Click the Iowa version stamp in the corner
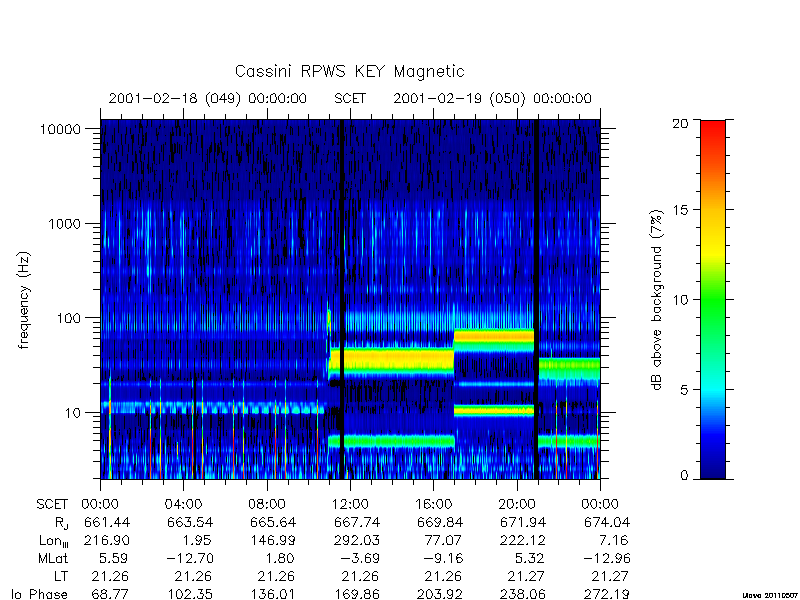The height and width of the screenshot is (600, 800). tap(770, 595)
